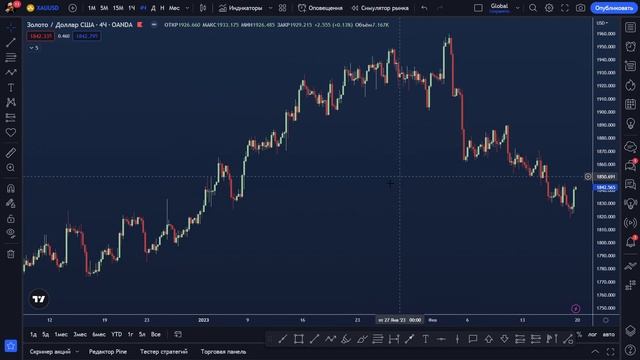Screen dimensions: 640x360
Task: Open the indicator templates grid icon
Action: (x=282, y=8)
